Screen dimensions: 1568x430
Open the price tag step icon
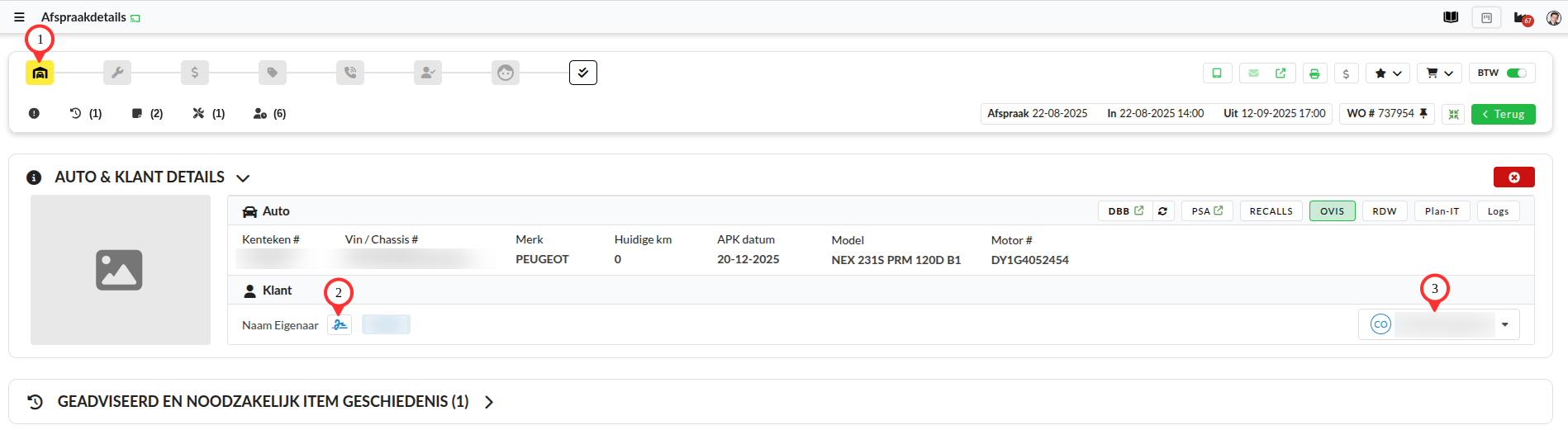273,73
